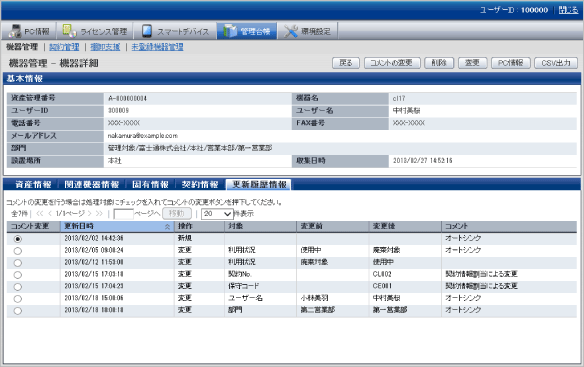The image size is (584, 367).
Task: Switch to 関連機器情報 tab
Action: point(91,184)
